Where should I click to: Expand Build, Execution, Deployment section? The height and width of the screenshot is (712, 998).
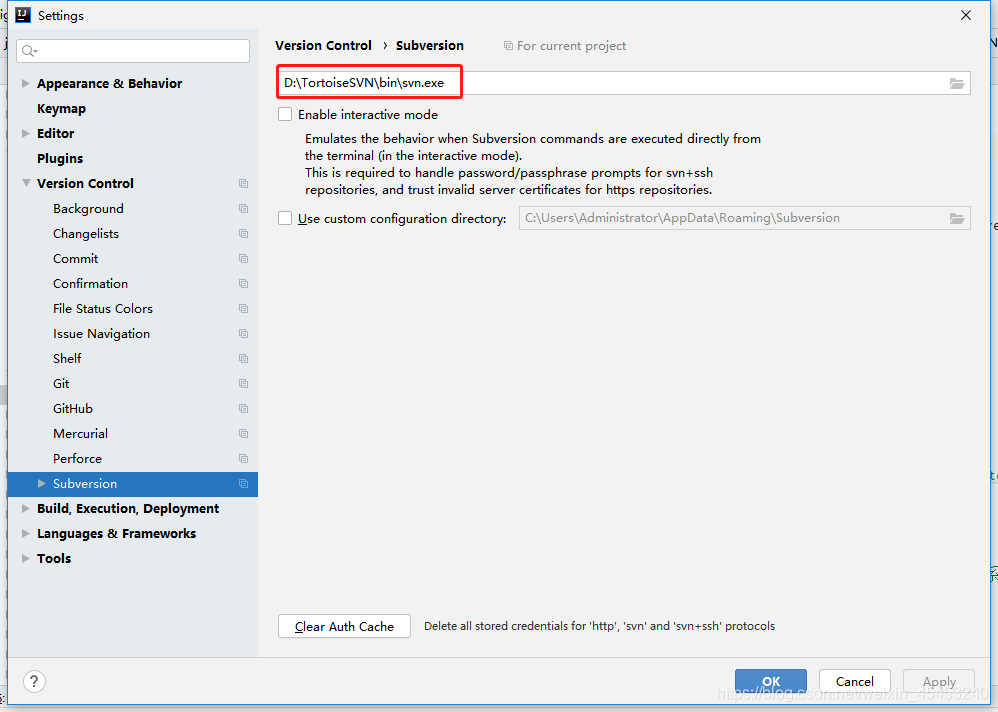click(25, 508)
